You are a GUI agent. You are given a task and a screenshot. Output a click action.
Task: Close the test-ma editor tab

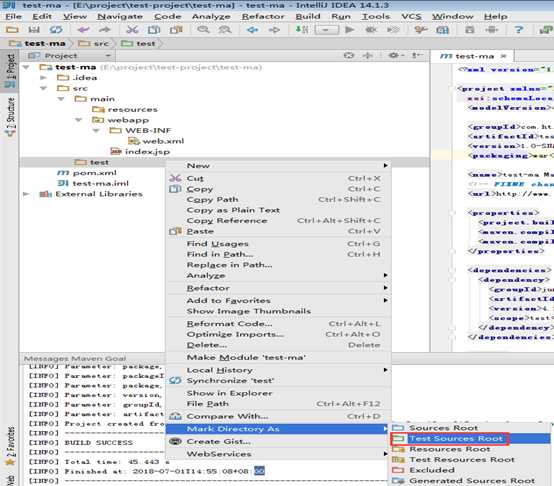(x=503, y=56)
